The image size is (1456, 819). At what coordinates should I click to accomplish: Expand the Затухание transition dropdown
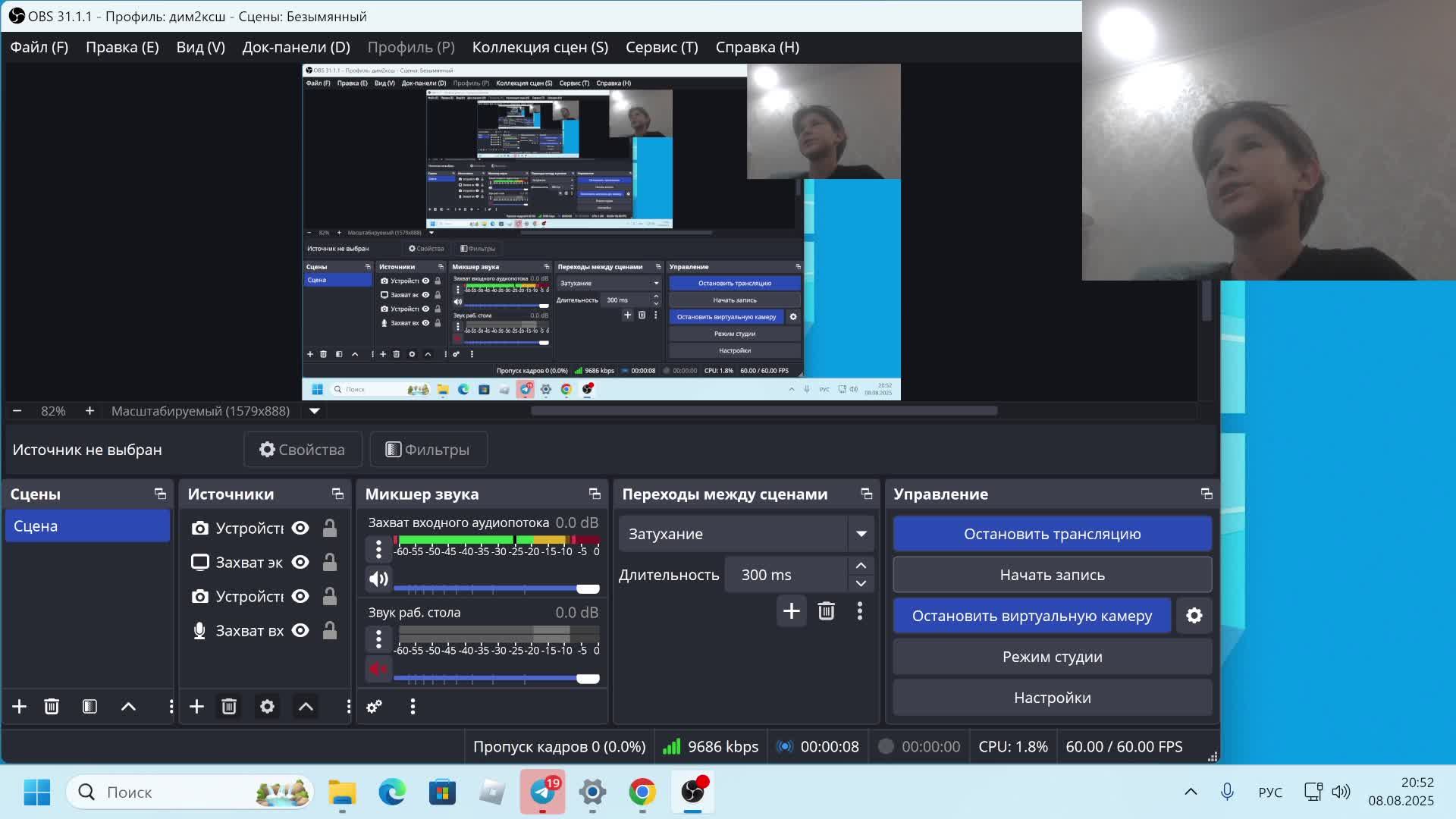coord(861,534)
